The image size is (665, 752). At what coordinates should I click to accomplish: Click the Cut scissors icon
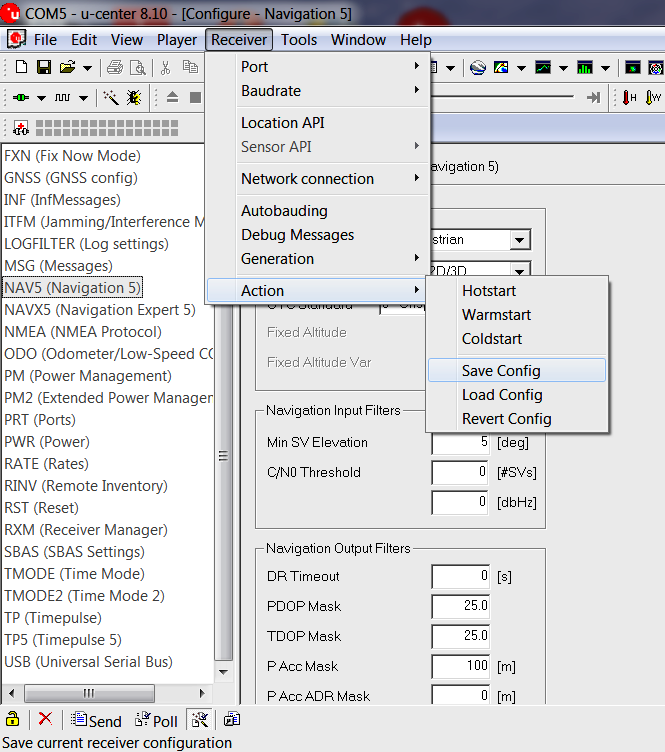165,68
